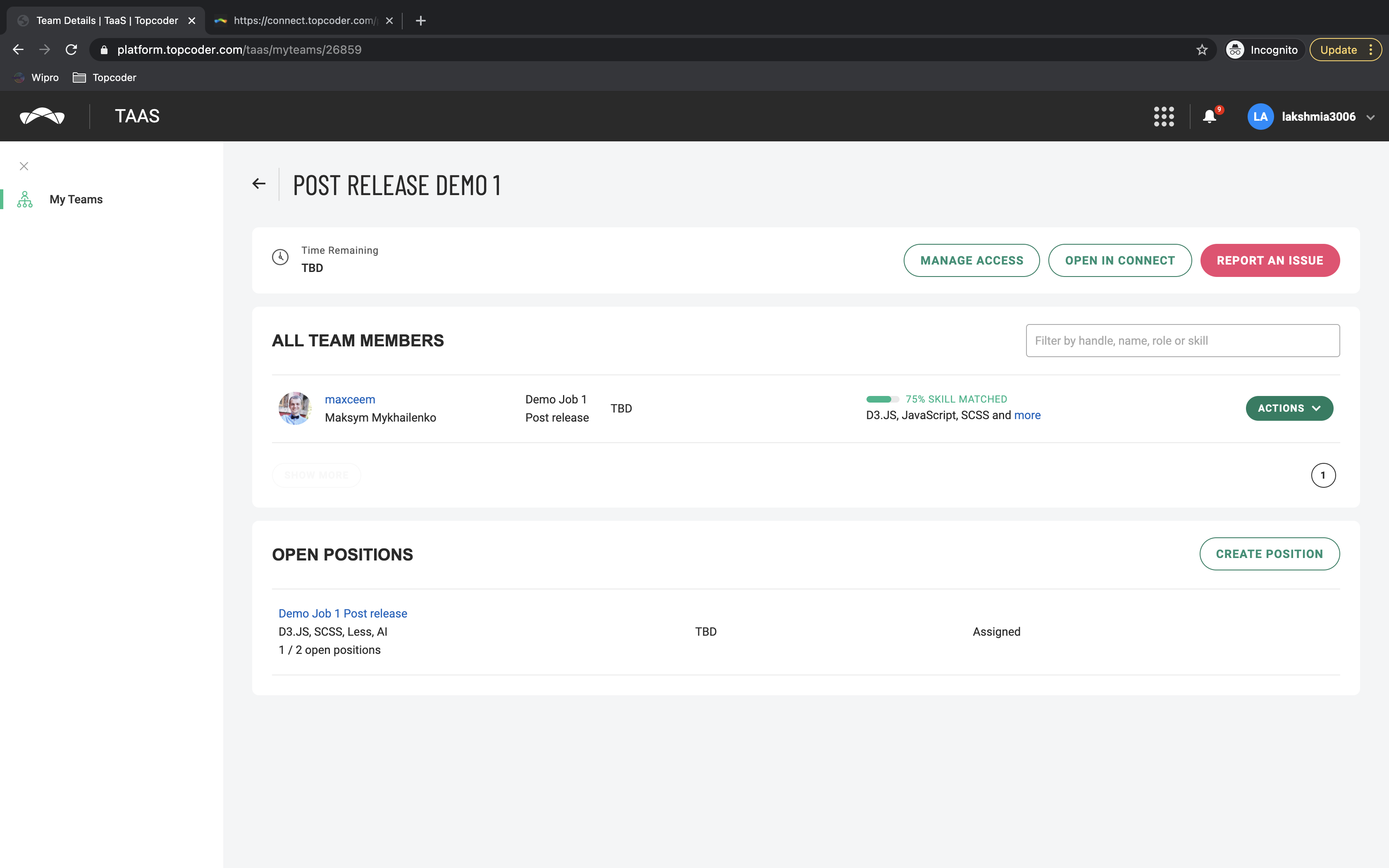The image size is (1389, 868).
Task: Click 'D3.JS, SCSS, Less, AI' skills text
Action: (333, 632)
